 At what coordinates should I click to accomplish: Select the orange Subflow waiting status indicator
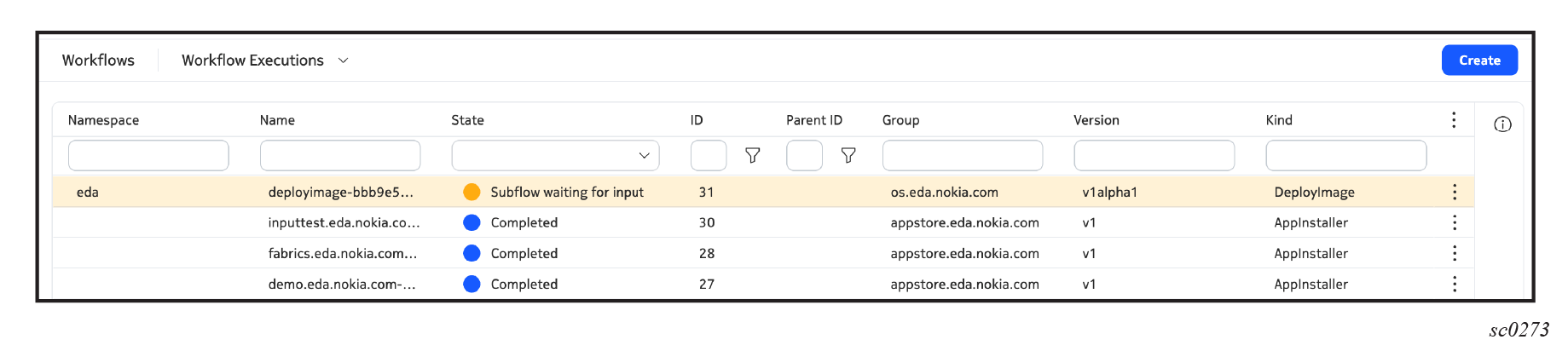click(x=472, y=192)
